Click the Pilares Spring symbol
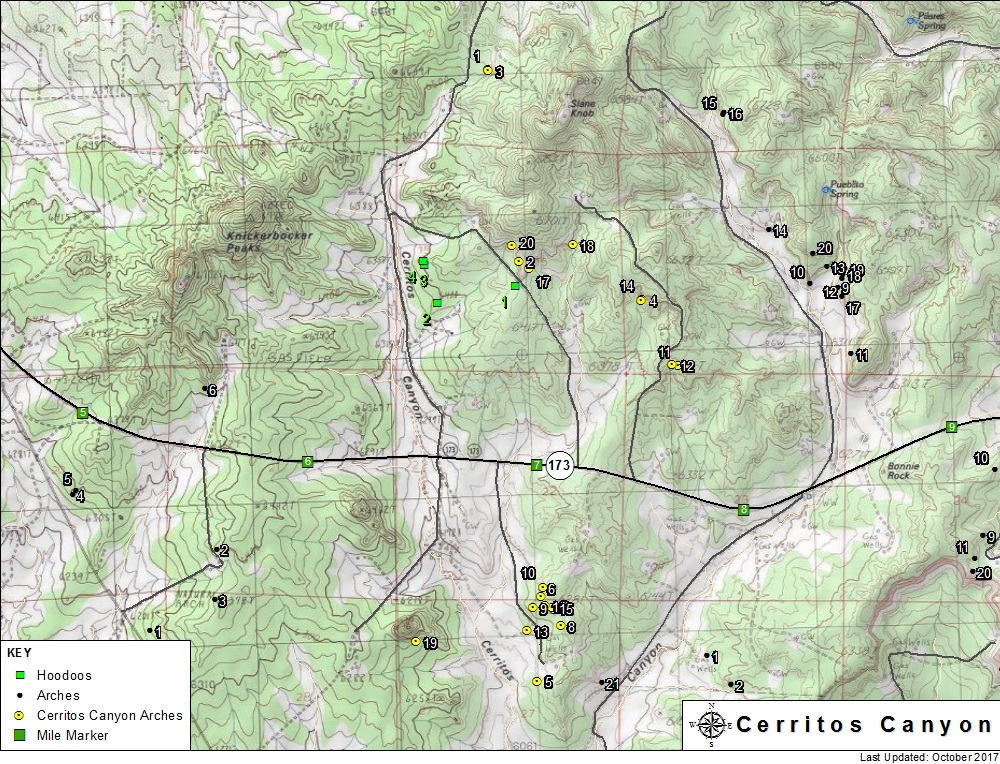1000x764 pixels. [x=911, y=20]
